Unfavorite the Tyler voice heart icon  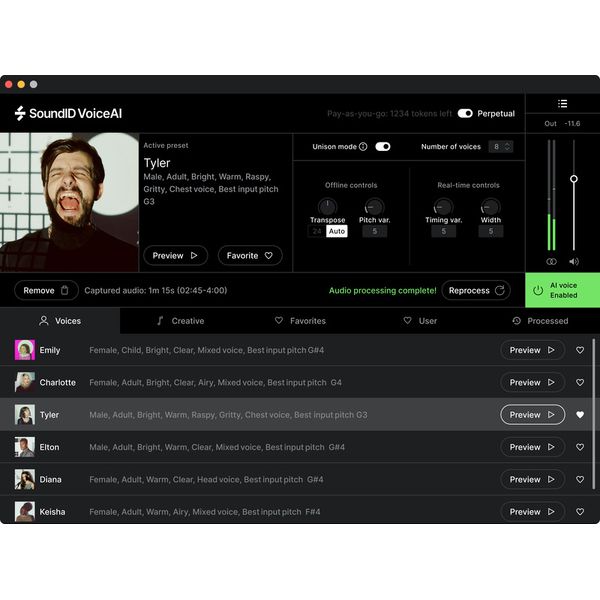580,415
